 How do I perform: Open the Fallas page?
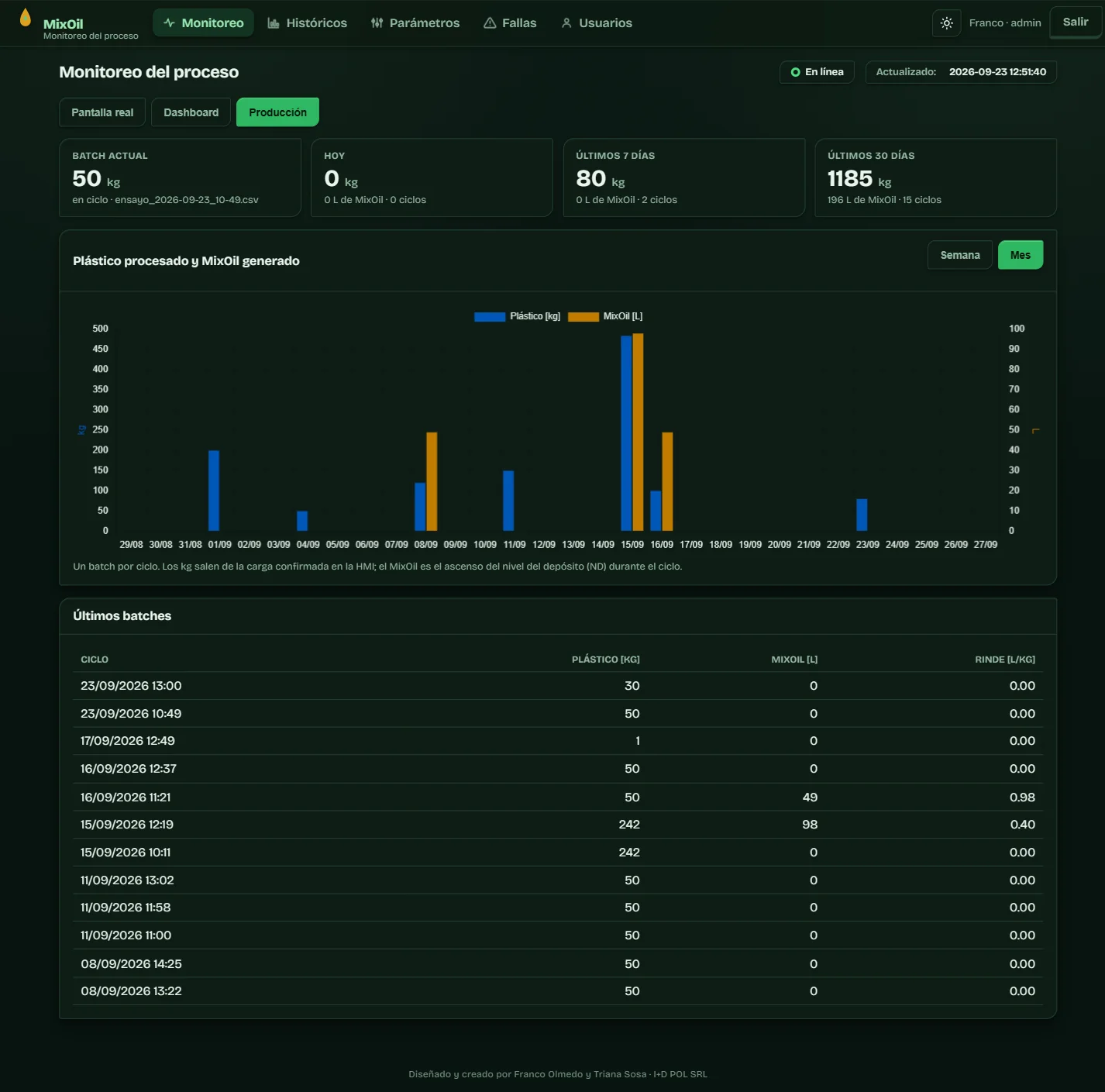click(x=510, y=23)
